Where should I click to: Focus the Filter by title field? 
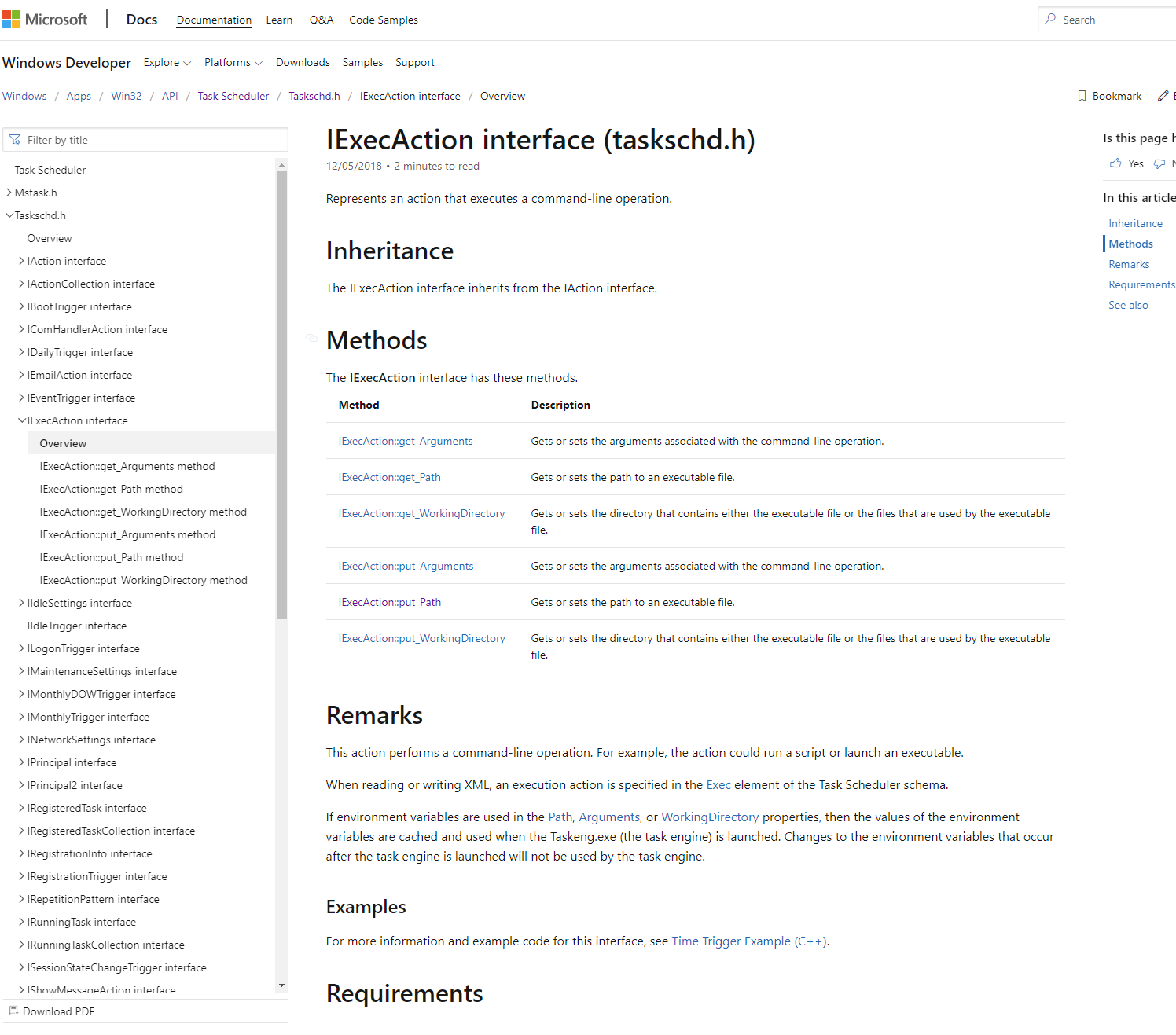(x=145, y=140)
